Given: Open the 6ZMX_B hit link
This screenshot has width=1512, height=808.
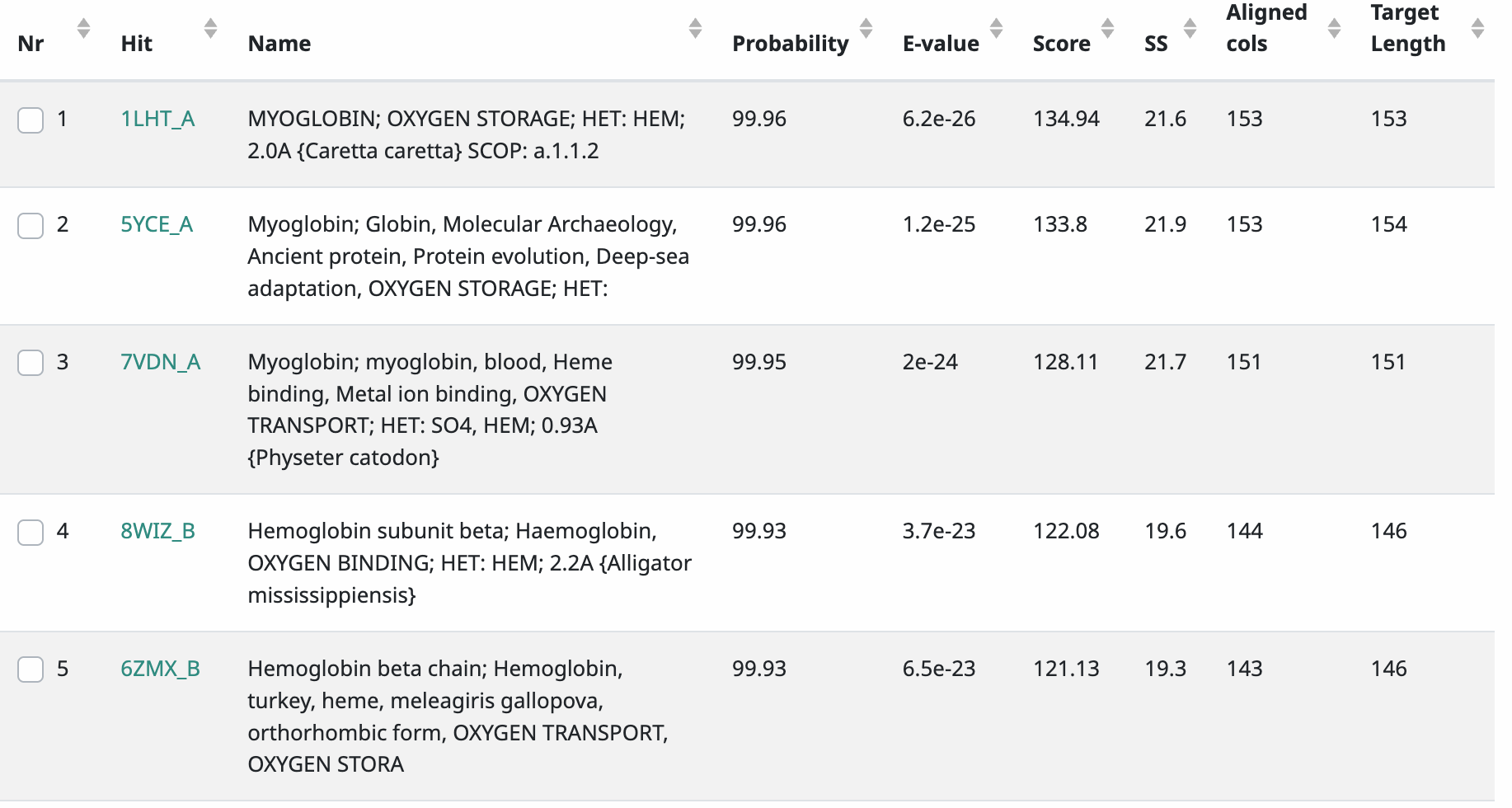Looking at the screenshot, I should (x=160, y=669).
